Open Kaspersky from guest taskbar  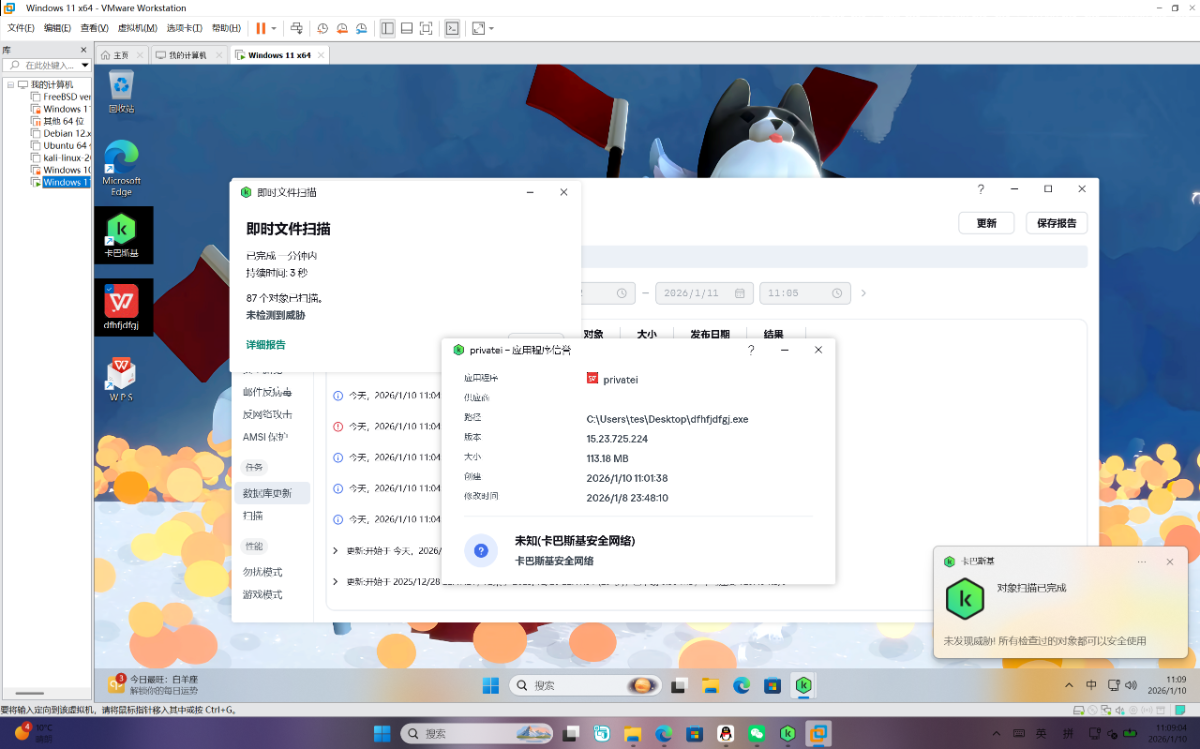point(803,685)
